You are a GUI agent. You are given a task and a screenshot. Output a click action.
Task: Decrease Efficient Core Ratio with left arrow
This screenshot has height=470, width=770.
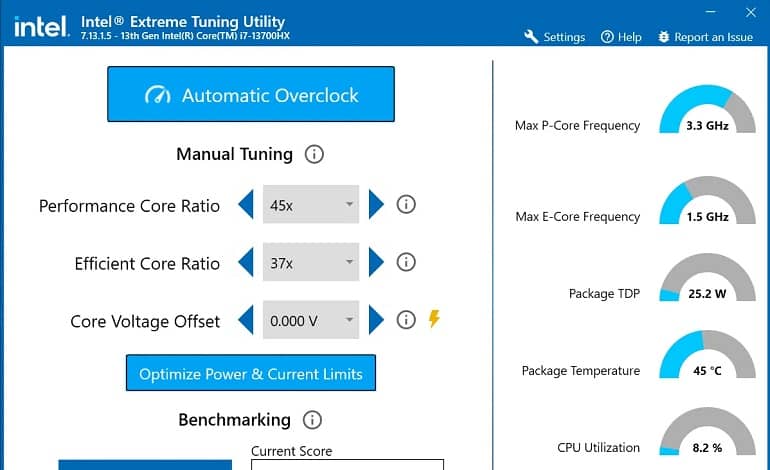[246, 262]
